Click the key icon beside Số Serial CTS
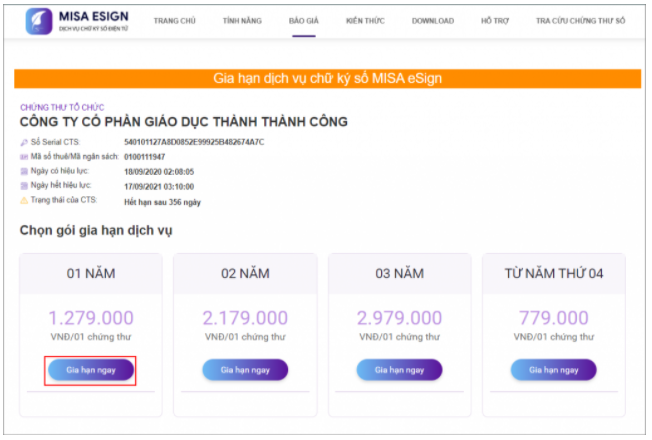The image size is (652, 440). click(24, 143)
